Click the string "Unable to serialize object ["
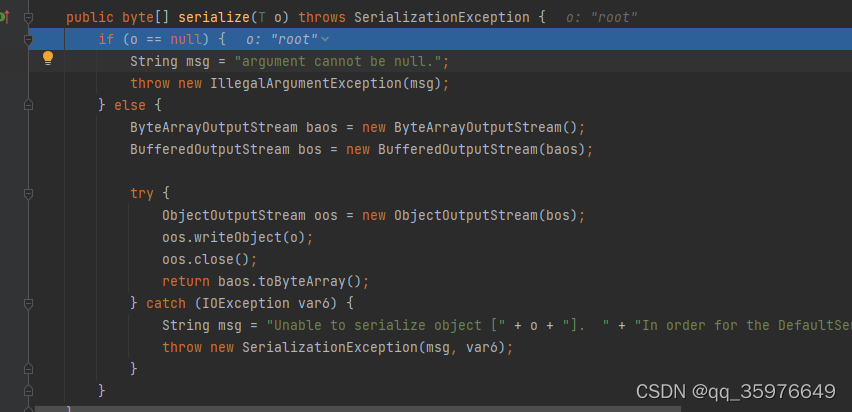Screen dimensions: 852x412 [x=386, y=325]
